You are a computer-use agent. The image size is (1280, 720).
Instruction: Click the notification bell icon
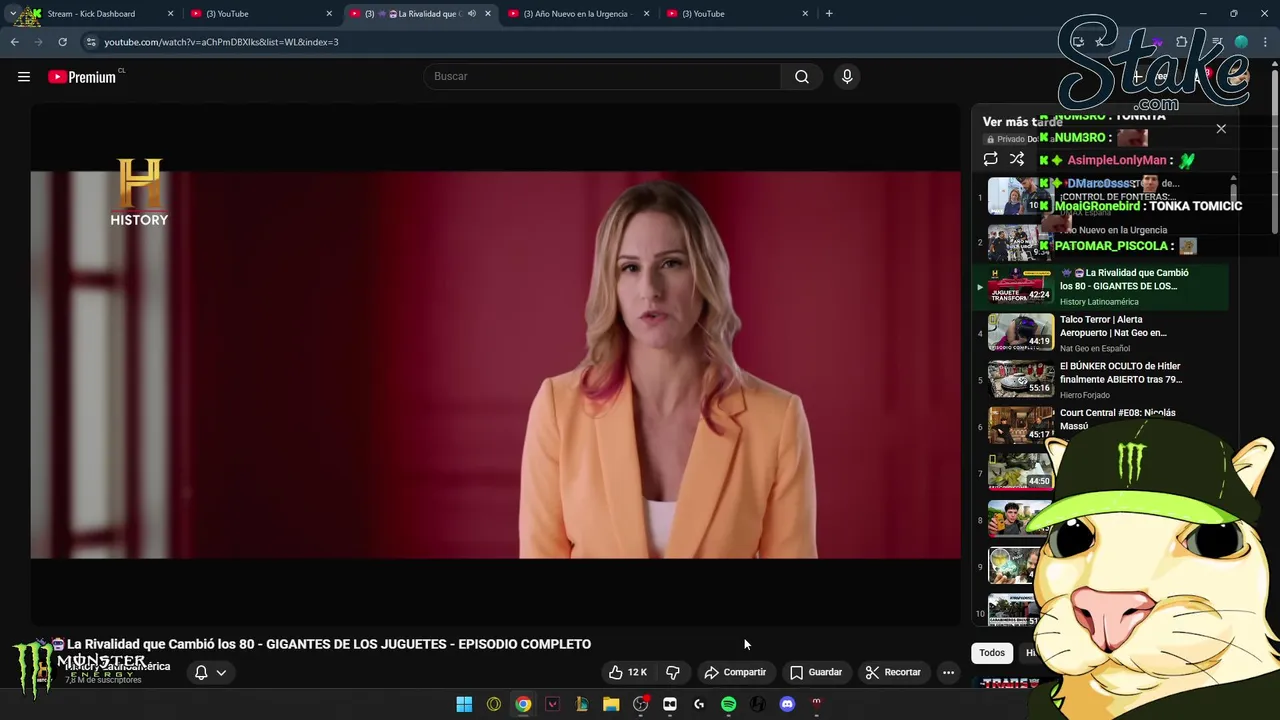coord(201,672)
